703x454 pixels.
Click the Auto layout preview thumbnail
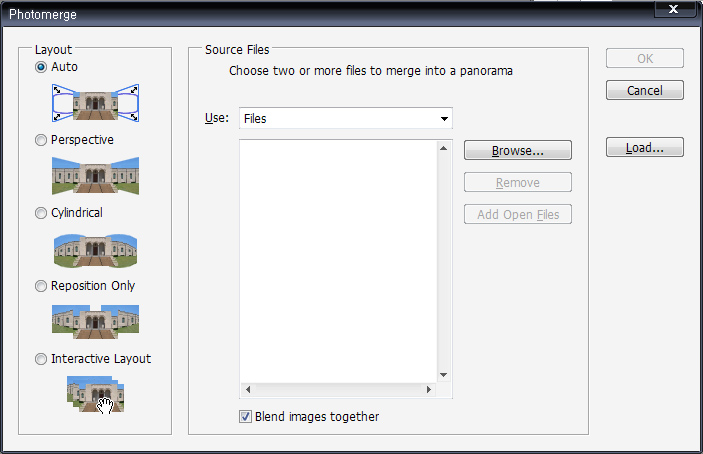95,102
